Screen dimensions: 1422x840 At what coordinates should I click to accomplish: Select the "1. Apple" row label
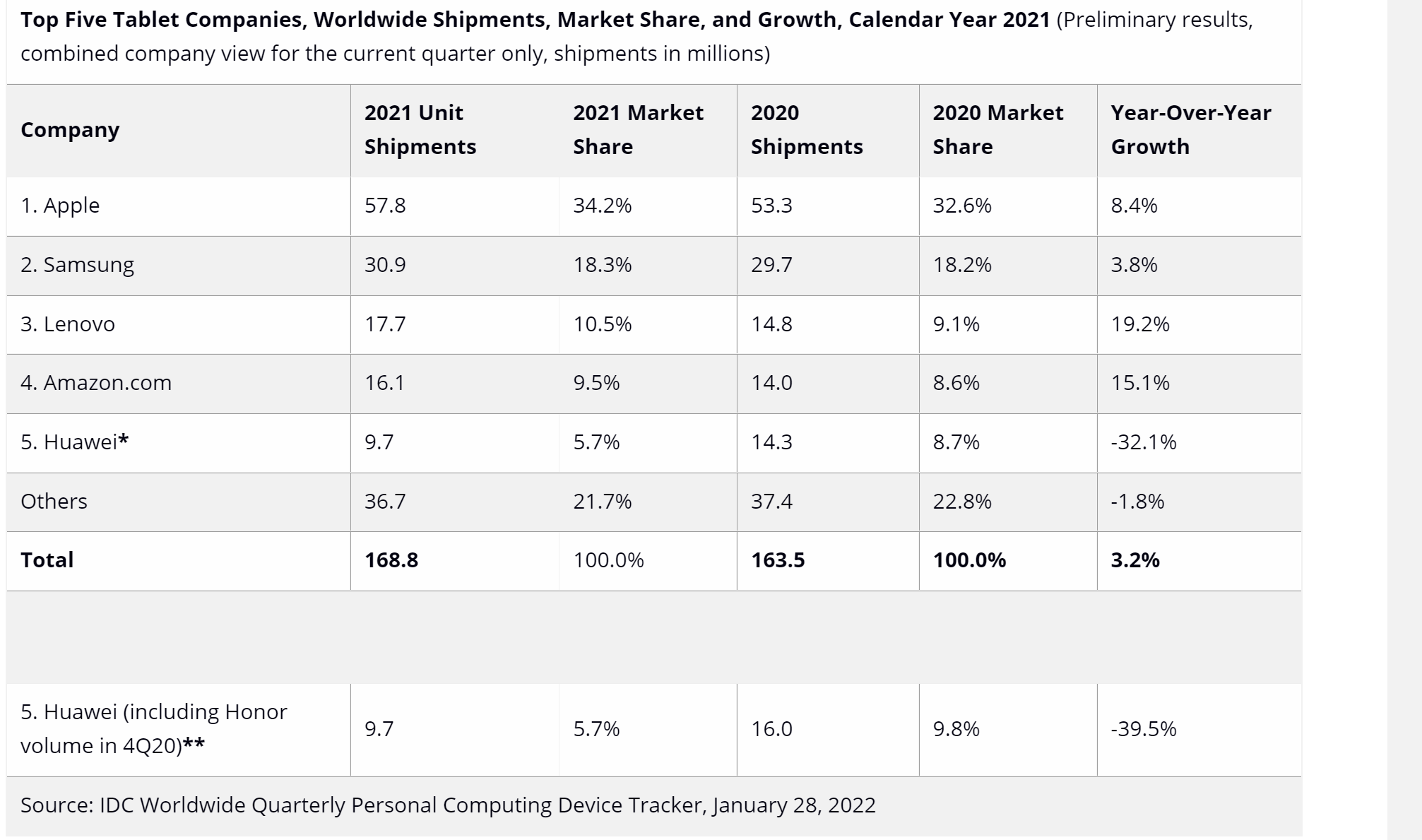point(60,206)
